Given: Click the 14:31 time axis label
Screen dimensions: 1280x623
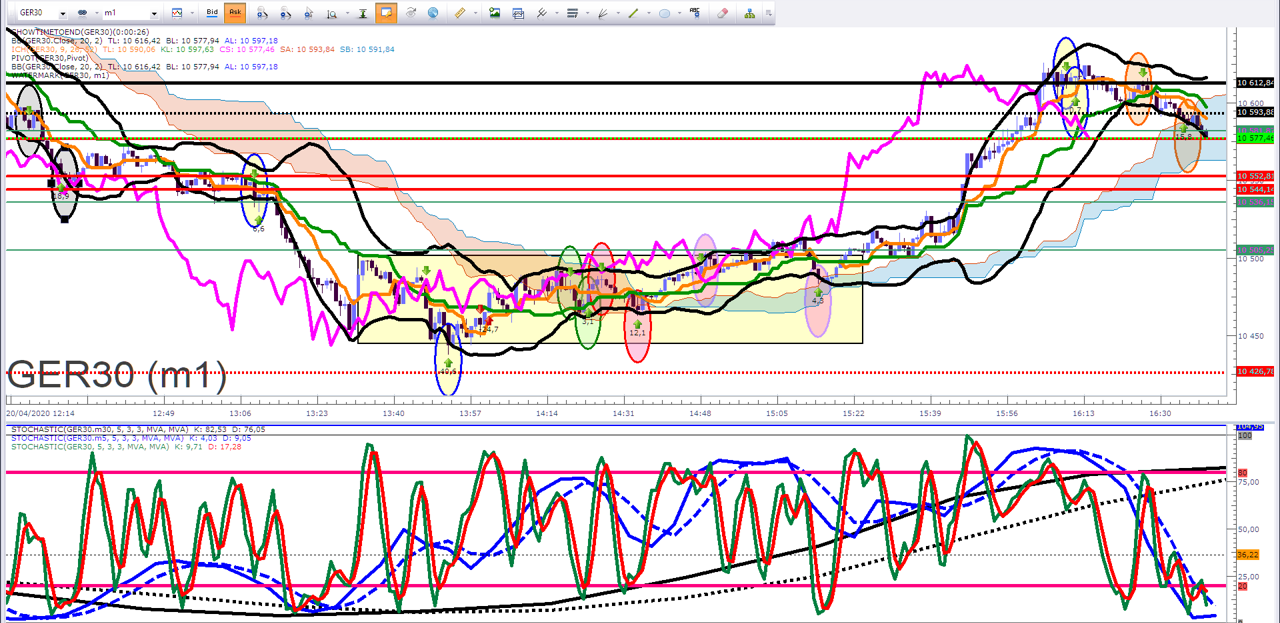Looking at the screenshot, I should (624, 412).
